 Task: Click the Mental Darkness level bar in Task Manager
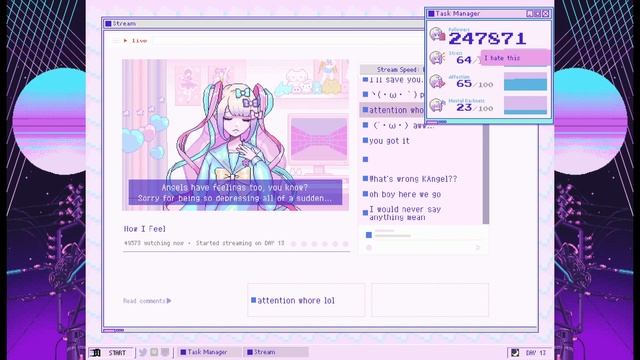(525, 105)
